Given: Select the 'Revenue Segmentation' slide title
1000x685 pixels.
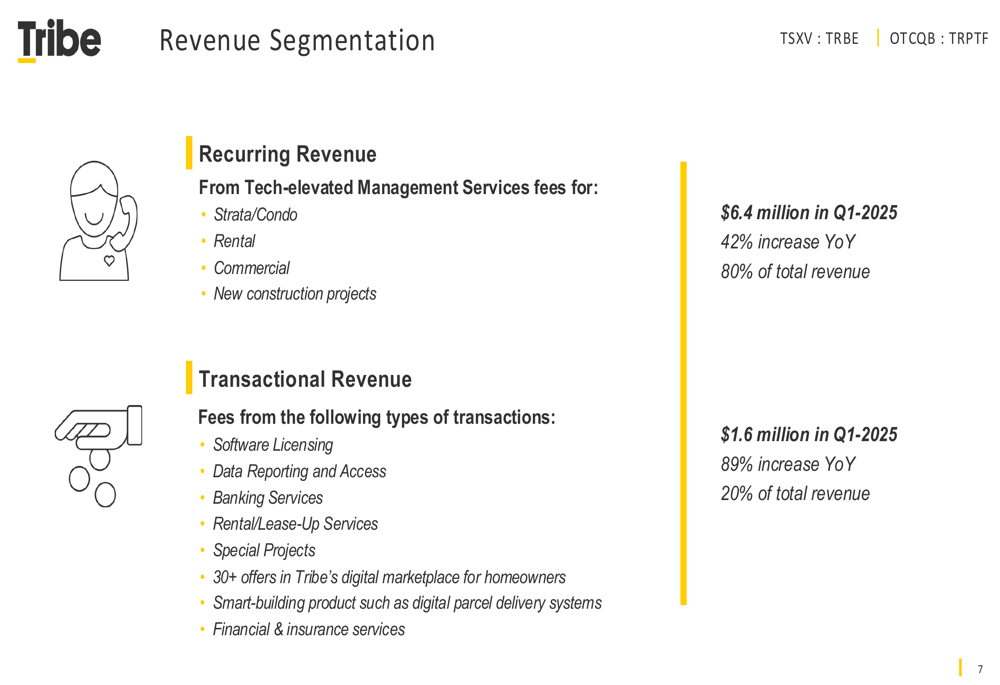Looking at the screenshot, I should coord(297,40).
